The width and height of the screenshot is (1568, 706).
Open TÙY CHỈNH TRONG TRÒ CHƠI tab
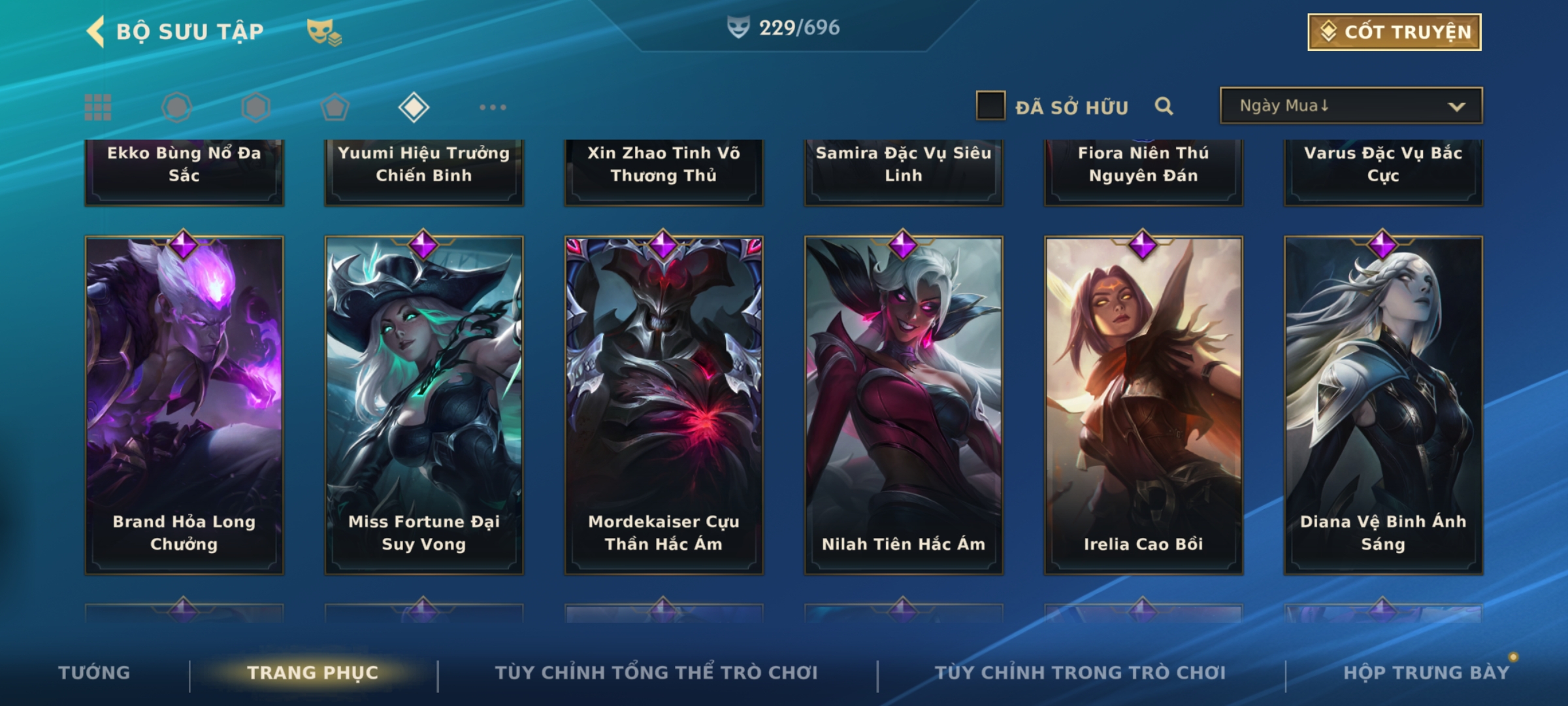click(1080, 672)
